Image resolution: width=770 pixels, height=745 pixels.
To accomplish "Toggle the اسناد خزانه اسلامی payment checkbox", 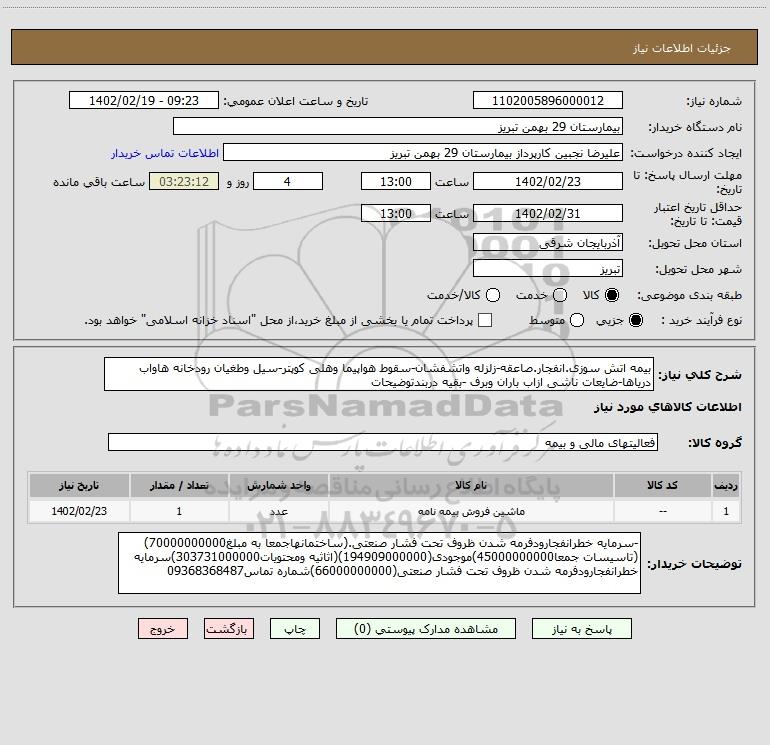I will click(485, 320).
